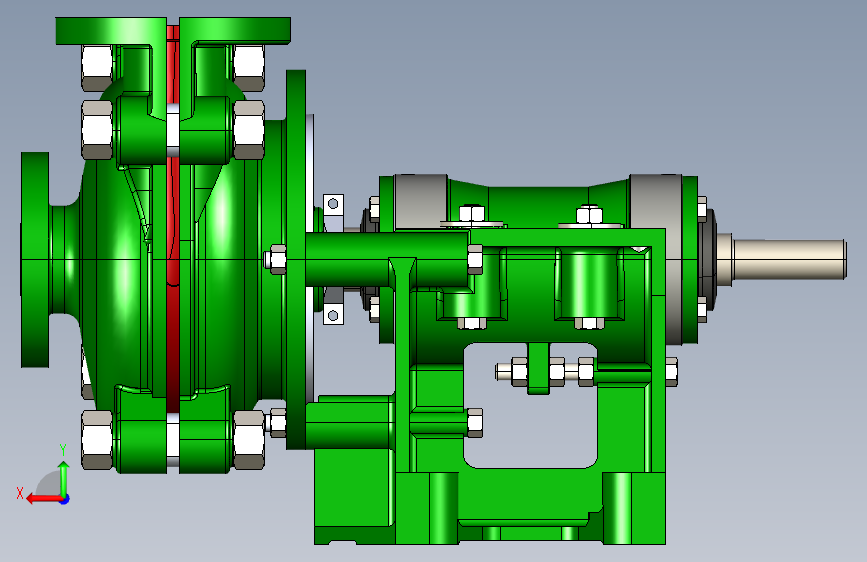This screenshot has width=867, height=562.
Task: Select the large circular frame plate behind the casing
Action: (x=296, y=259)
